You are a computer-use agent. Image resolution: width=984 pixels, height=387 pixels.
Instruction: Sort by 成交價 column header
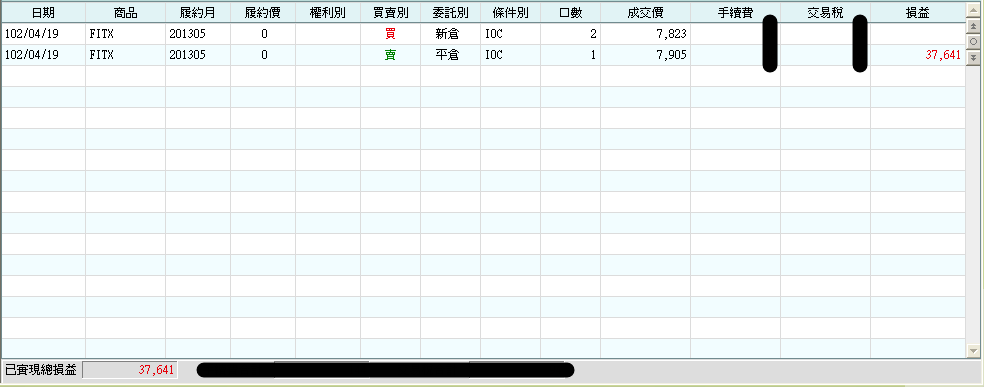point(645,13)
